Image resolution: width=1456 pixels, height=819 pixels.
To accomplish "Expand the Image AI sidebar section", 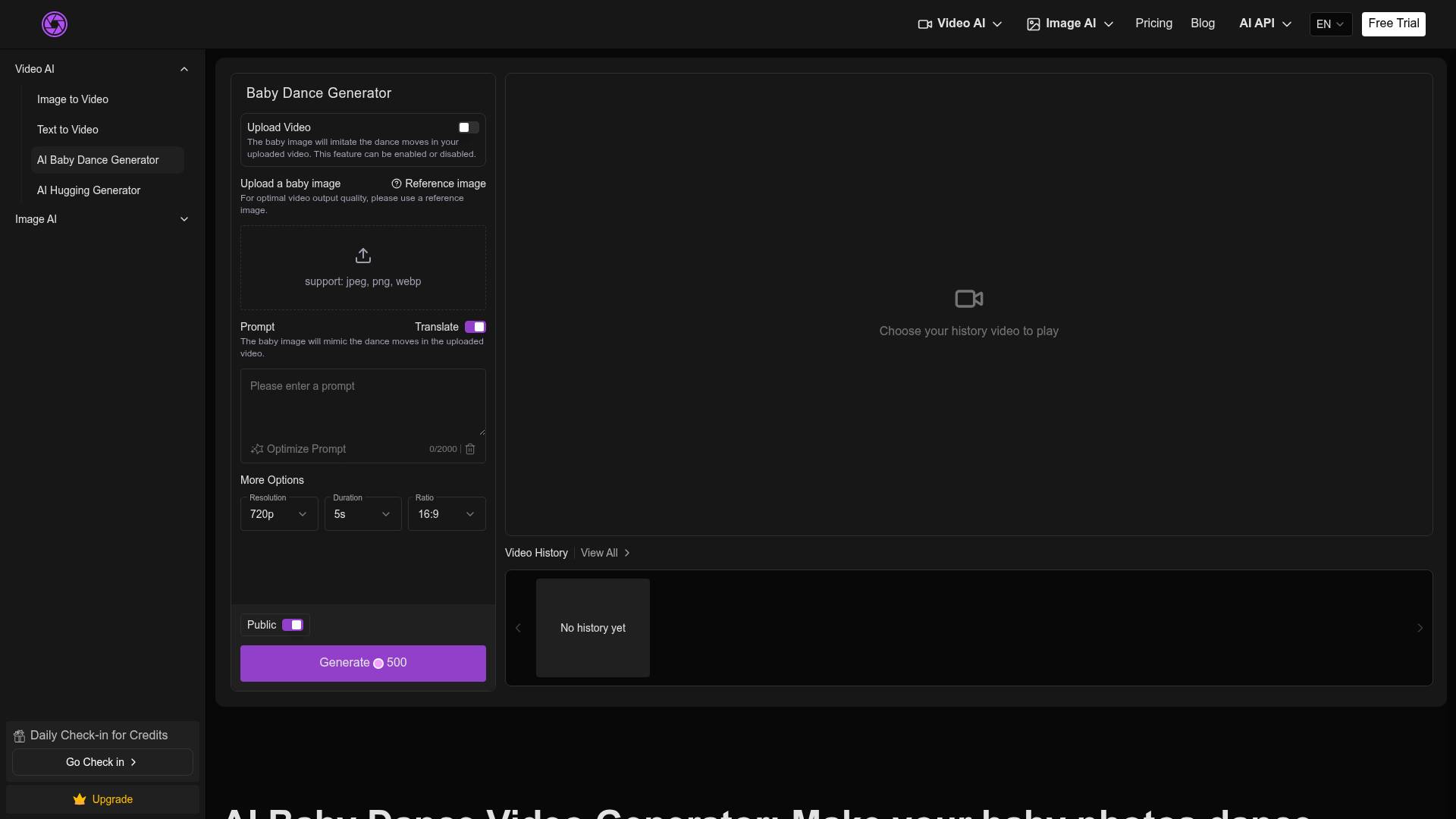I will pyautogui.click(x=102, y=219).
